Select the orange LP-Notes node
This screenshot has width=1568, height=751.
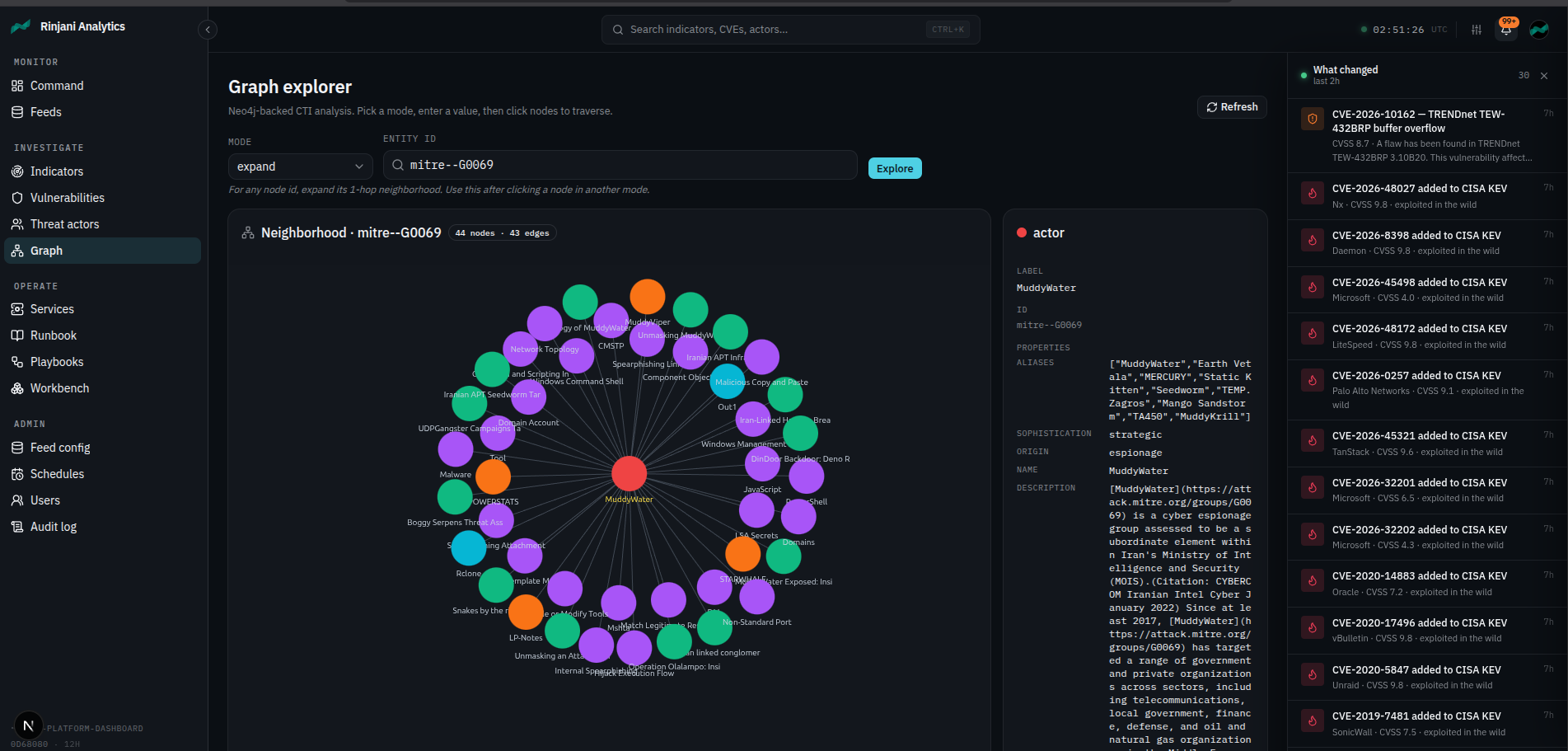tap(526, 613)
